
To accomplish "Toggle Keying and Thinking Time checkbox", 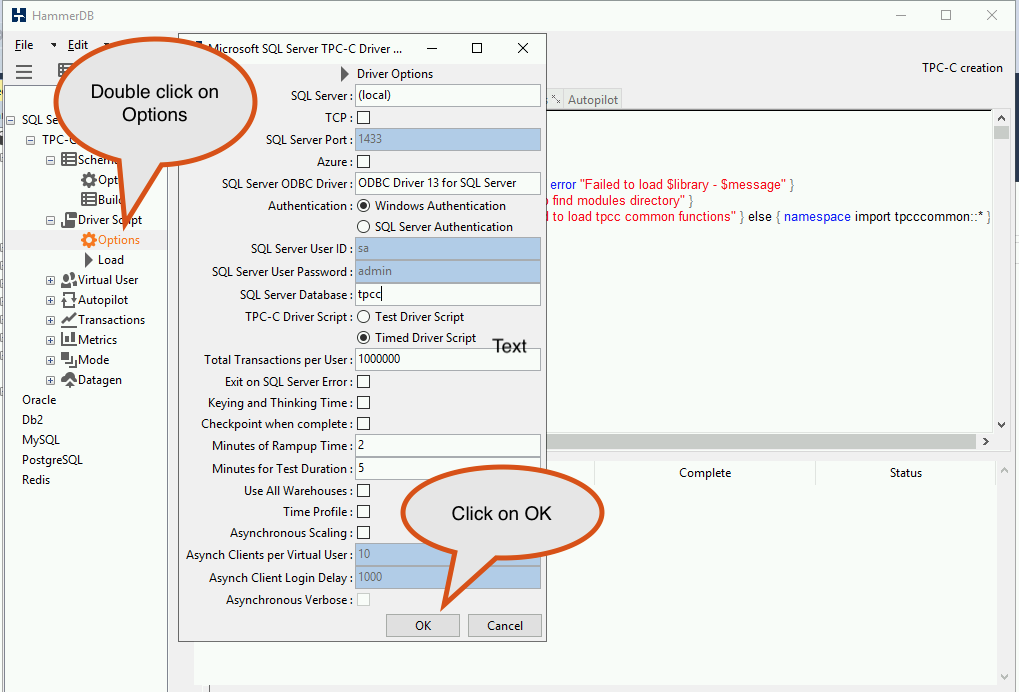I will (x=364, y=403).
